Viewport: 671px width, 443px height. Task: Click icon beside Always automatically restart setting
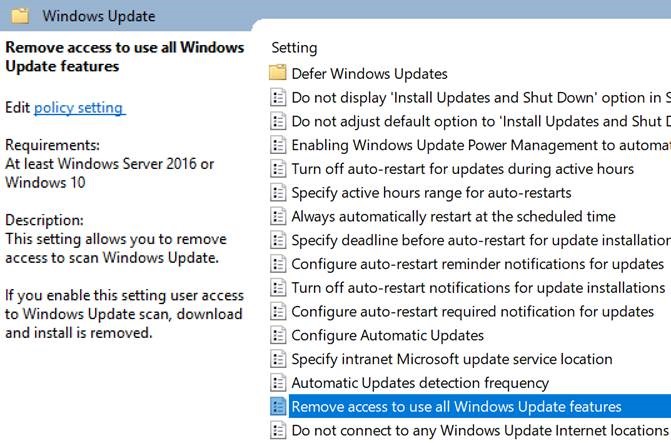[278, 216]
